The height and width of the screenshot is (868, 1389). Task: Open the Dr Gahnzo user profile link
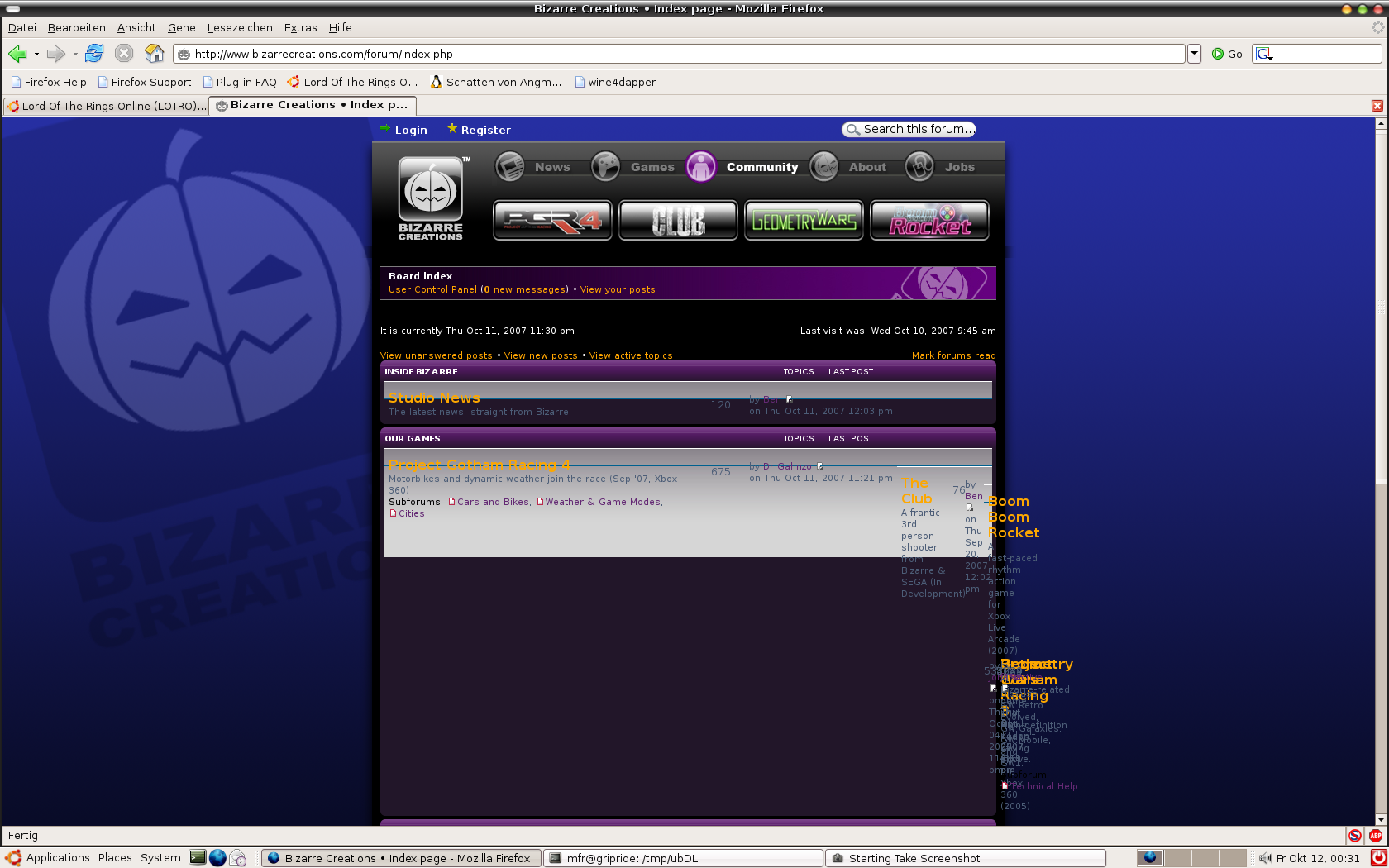(x=787, y=466)
